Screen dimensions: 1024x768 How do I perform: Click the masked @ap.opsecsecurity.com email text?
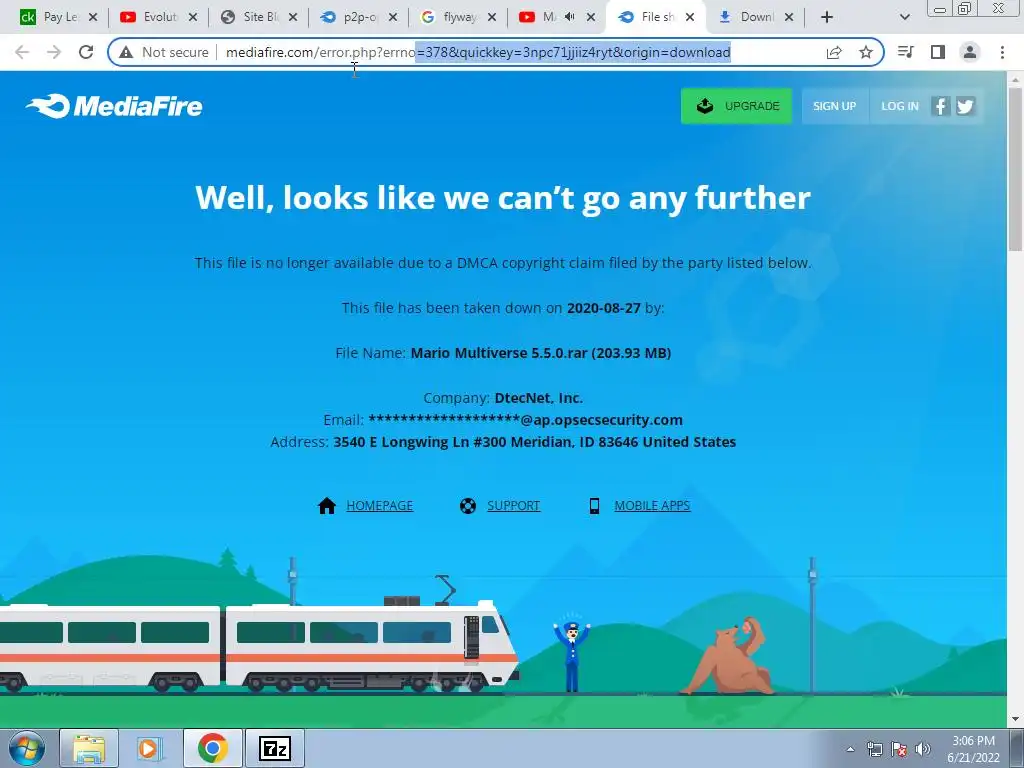(x=526, y=420)
